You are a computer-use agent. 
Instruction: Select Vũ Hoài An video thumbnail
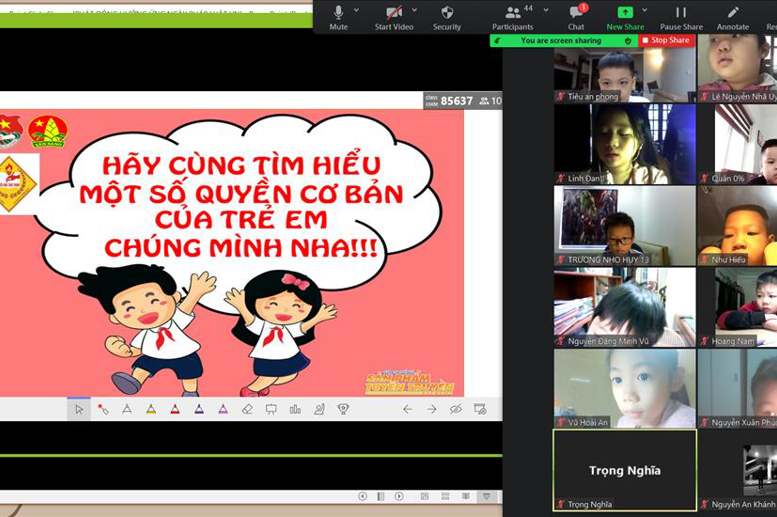[x=624, y=389]
